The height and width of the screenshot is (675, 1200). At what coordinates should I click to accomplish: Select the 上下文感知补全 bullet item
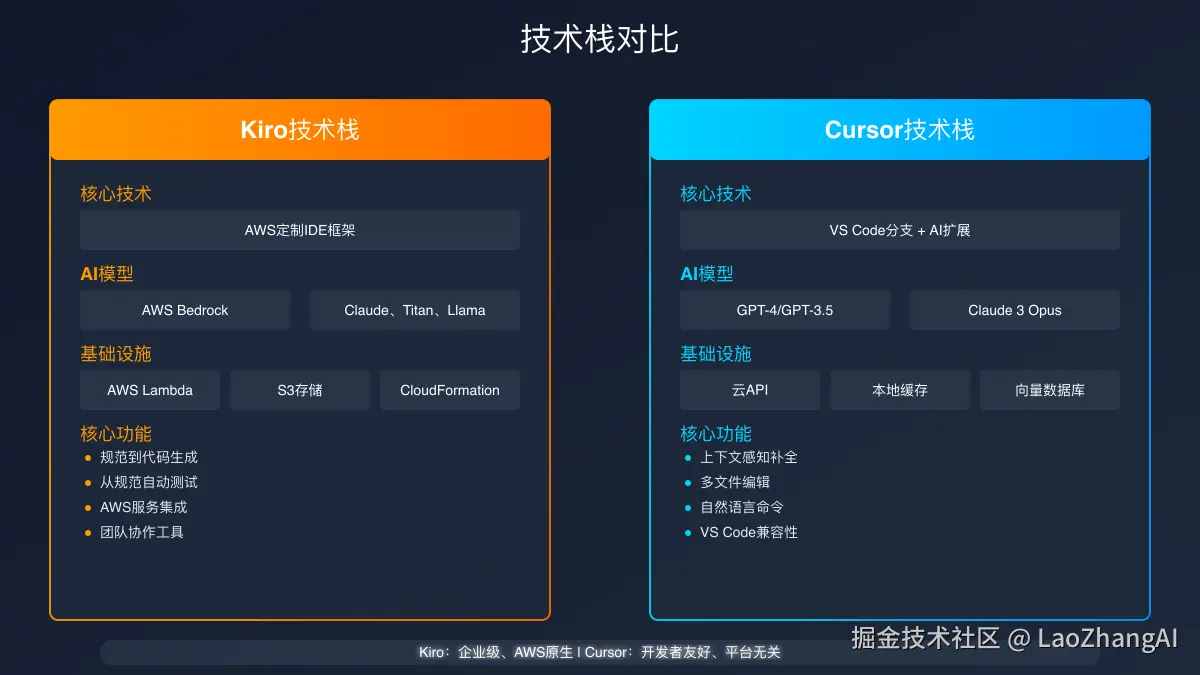click(741, 457)
